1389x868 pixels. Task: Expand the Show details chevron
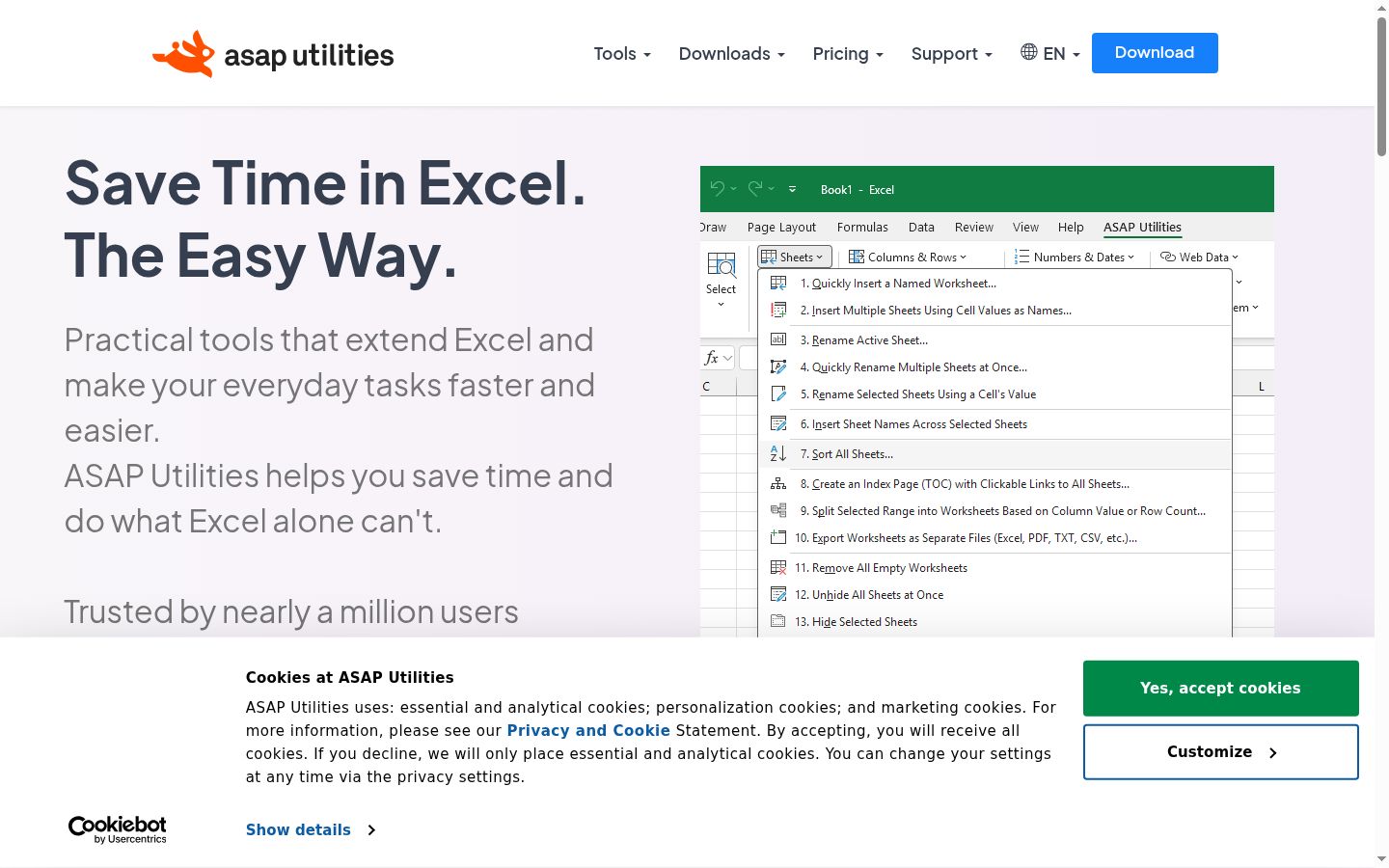371,830
